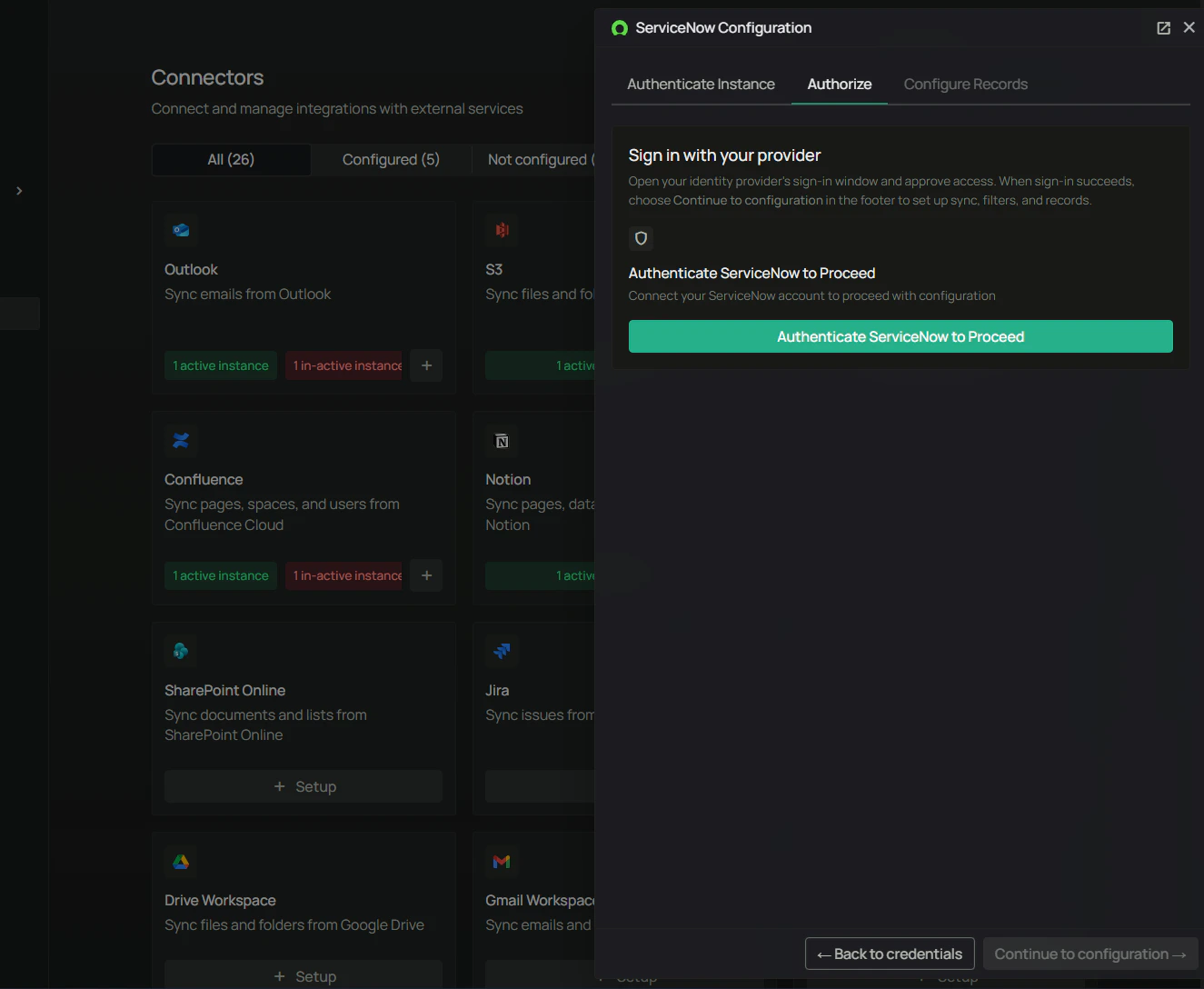The width and height of the screenshot is (1204, 989).
Task: Click the Confluence connector icon
Action: (x=181, y=440)
